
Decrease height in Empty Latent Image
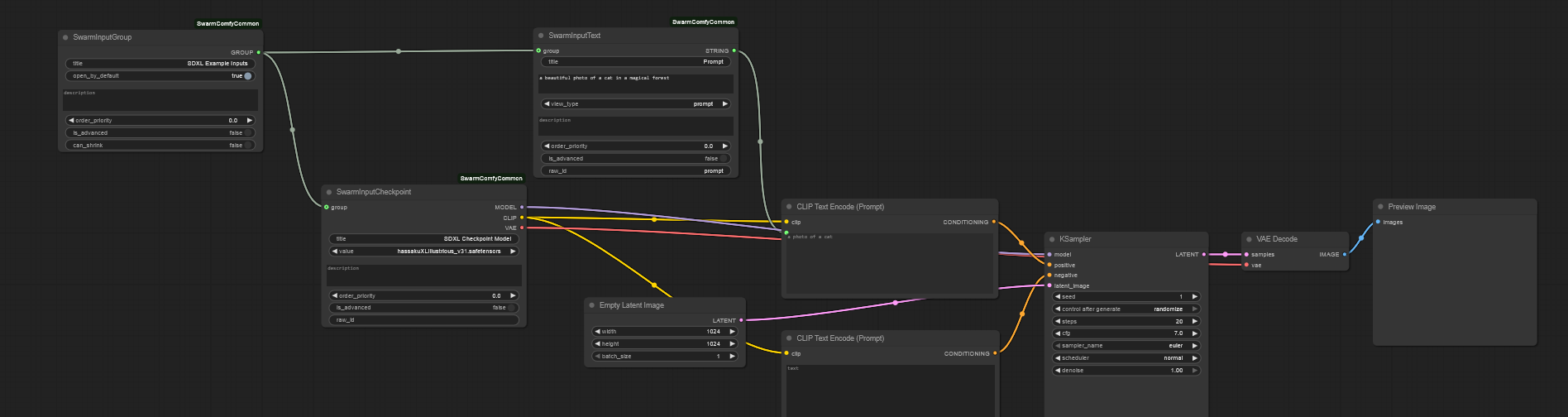click(x=597, y=344)
